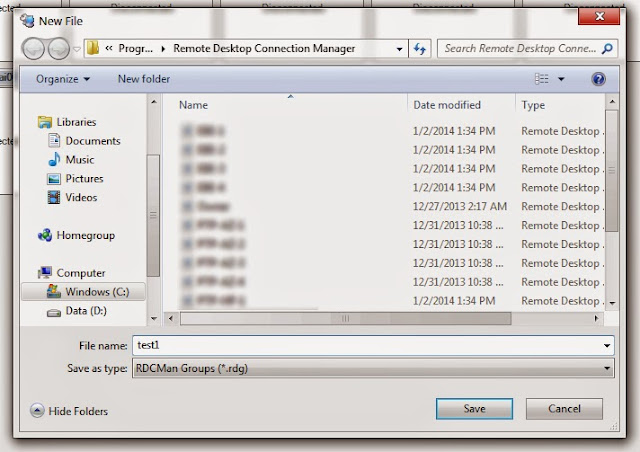Open Documents library
This screenshot has height=452, width=640.
[93, 141]
